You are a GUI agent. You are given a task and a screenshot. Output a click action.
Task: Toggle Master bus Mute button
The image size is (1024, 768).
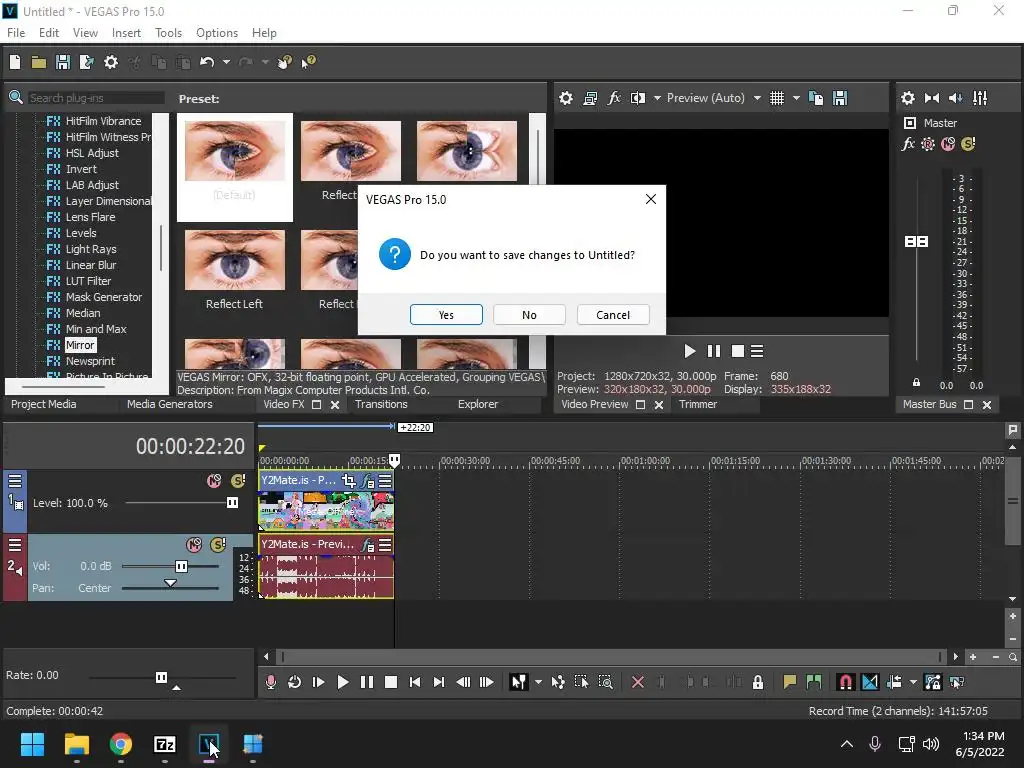(x=948, y=144)
